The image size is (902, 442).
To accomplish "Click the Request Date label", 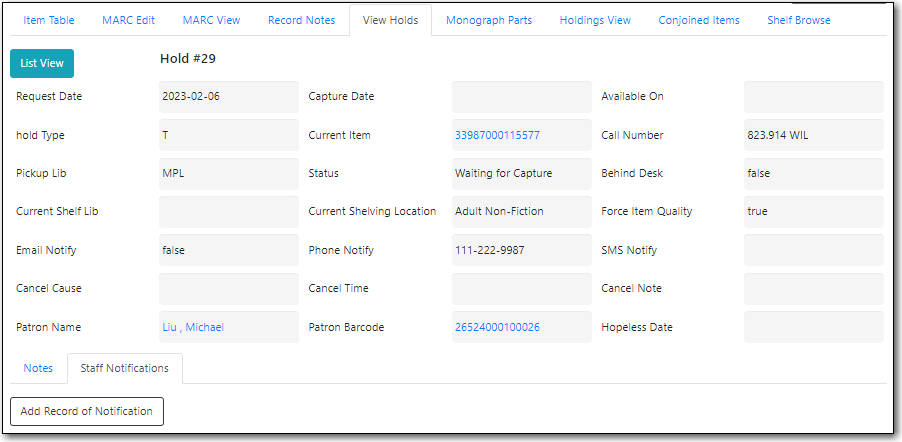I will pos(49,97).
